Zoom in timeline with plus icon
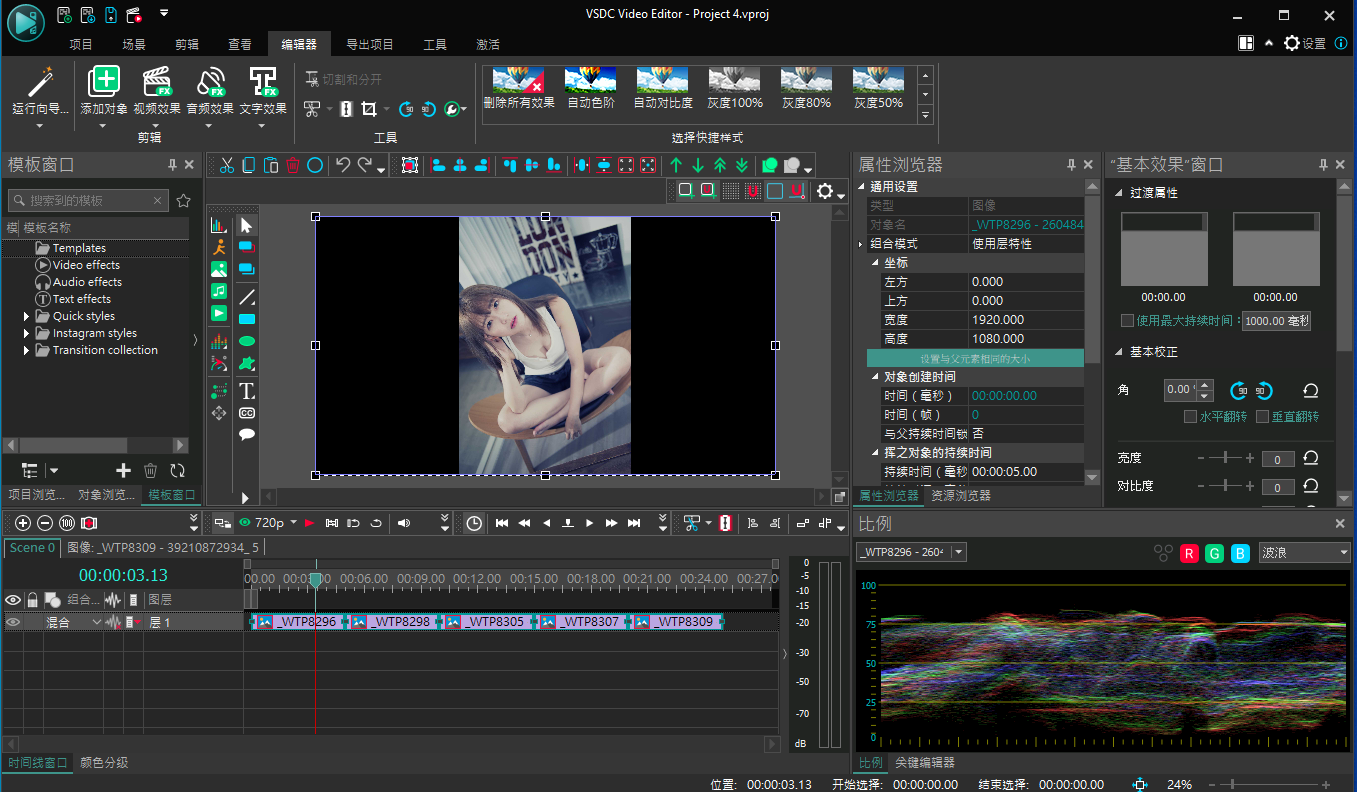Viewport: 1357px width, 792px height. pos(23,522)
